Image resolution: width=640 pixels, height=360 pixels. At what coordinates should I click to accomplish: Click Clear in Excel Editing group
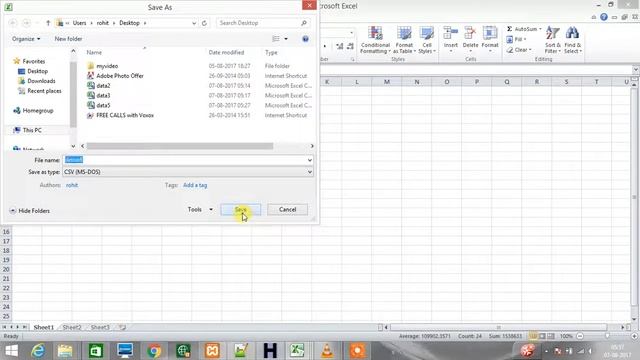519,50
